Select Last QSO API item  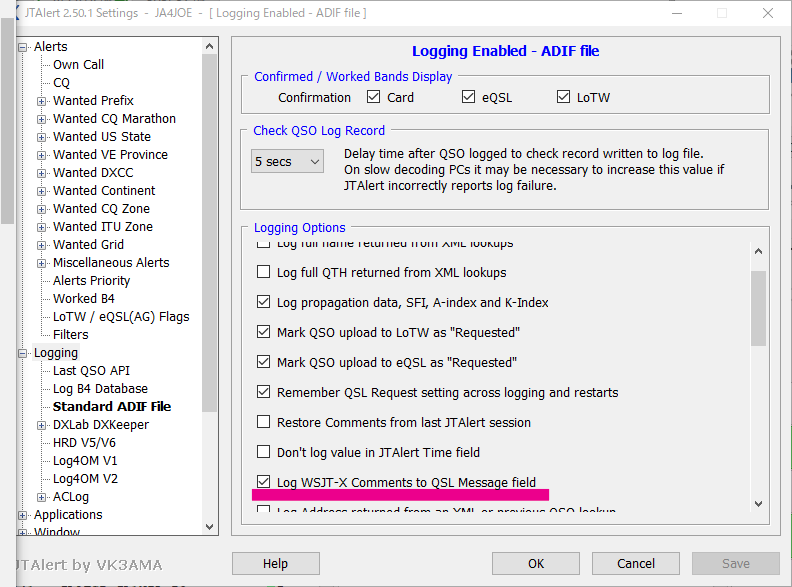coord(91,371)
